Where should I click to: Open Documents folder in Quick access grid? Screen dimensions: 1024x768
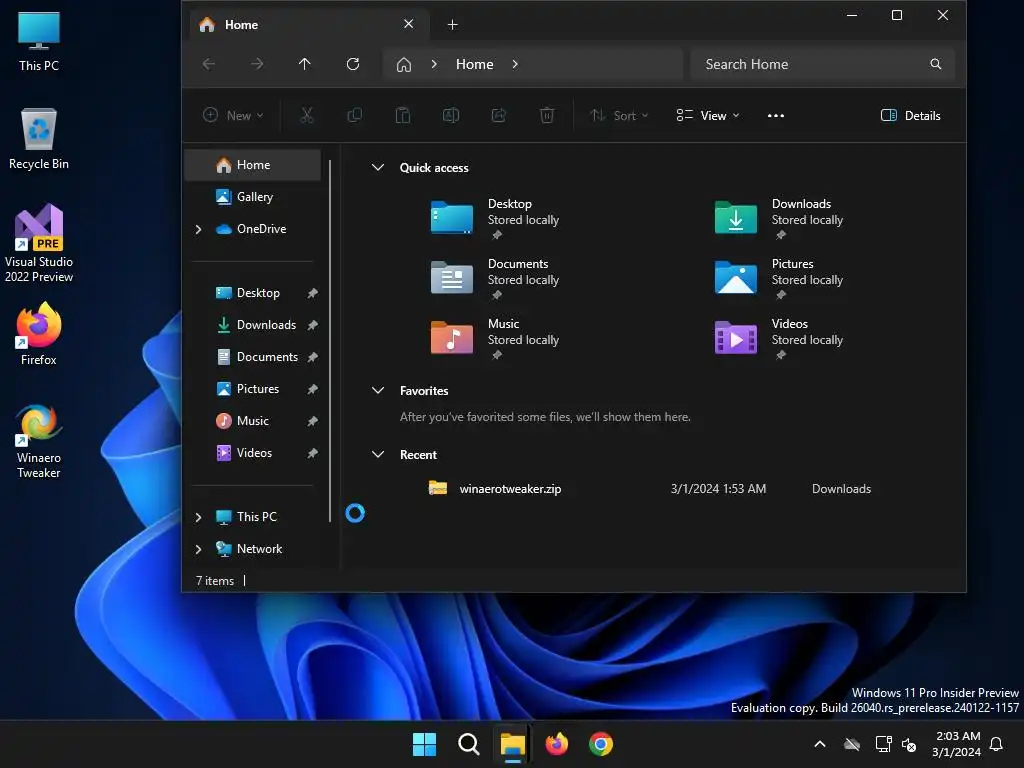click(x=496, y=278)
